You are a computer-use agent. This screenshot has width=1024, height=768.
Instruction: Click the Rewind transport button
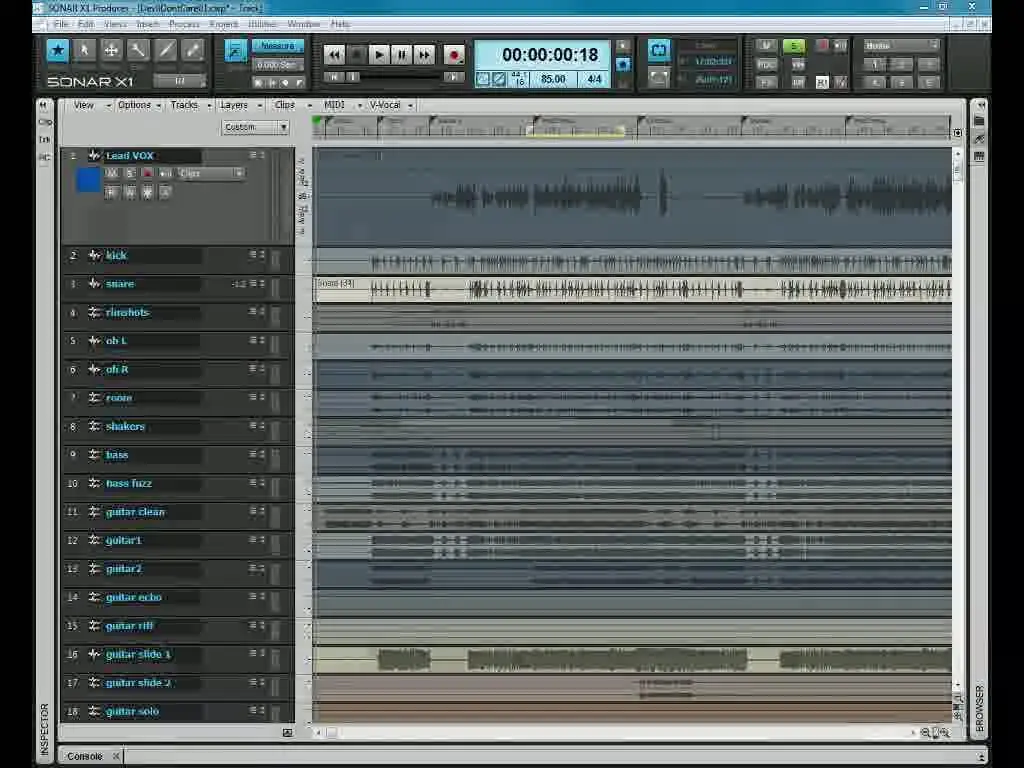coord(334,55)
